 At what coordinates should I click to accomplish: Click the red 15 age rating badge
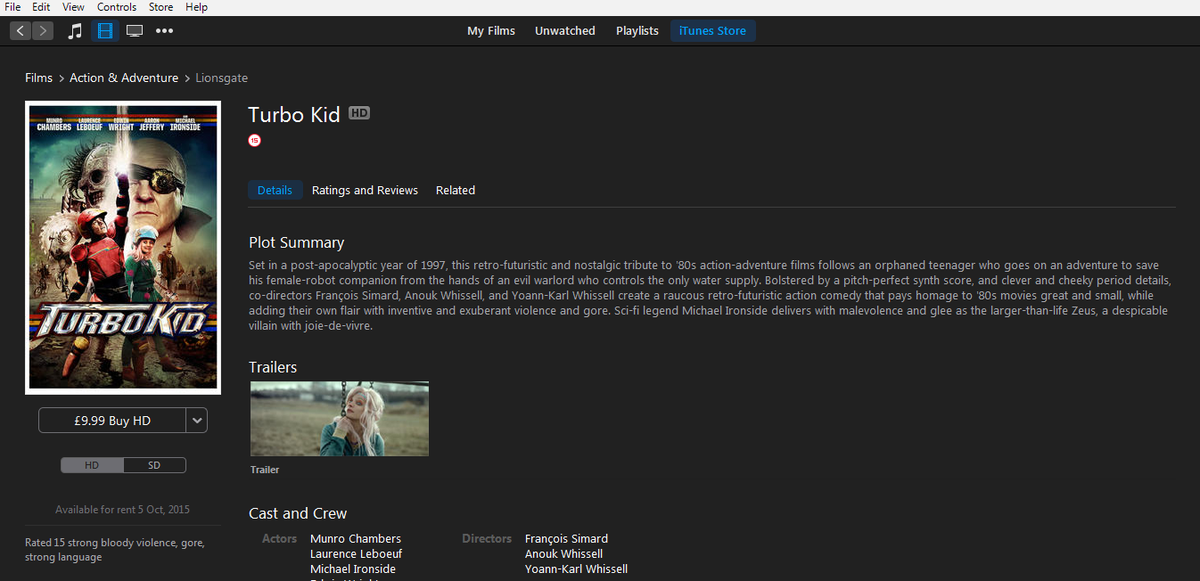click(254, 140)
